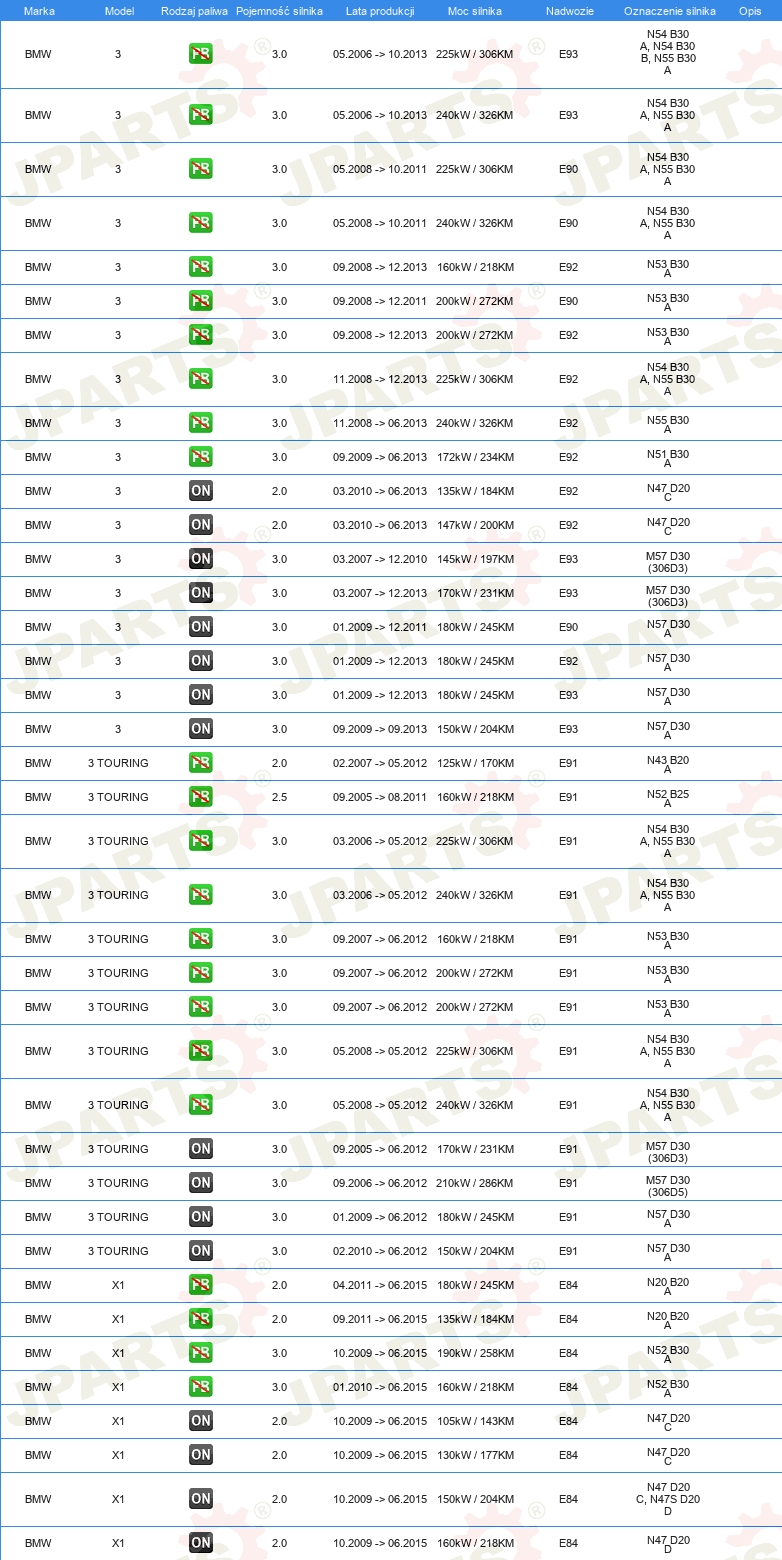Select PB icon for E90 225kW/306KM row

click(x=200, y=169)
